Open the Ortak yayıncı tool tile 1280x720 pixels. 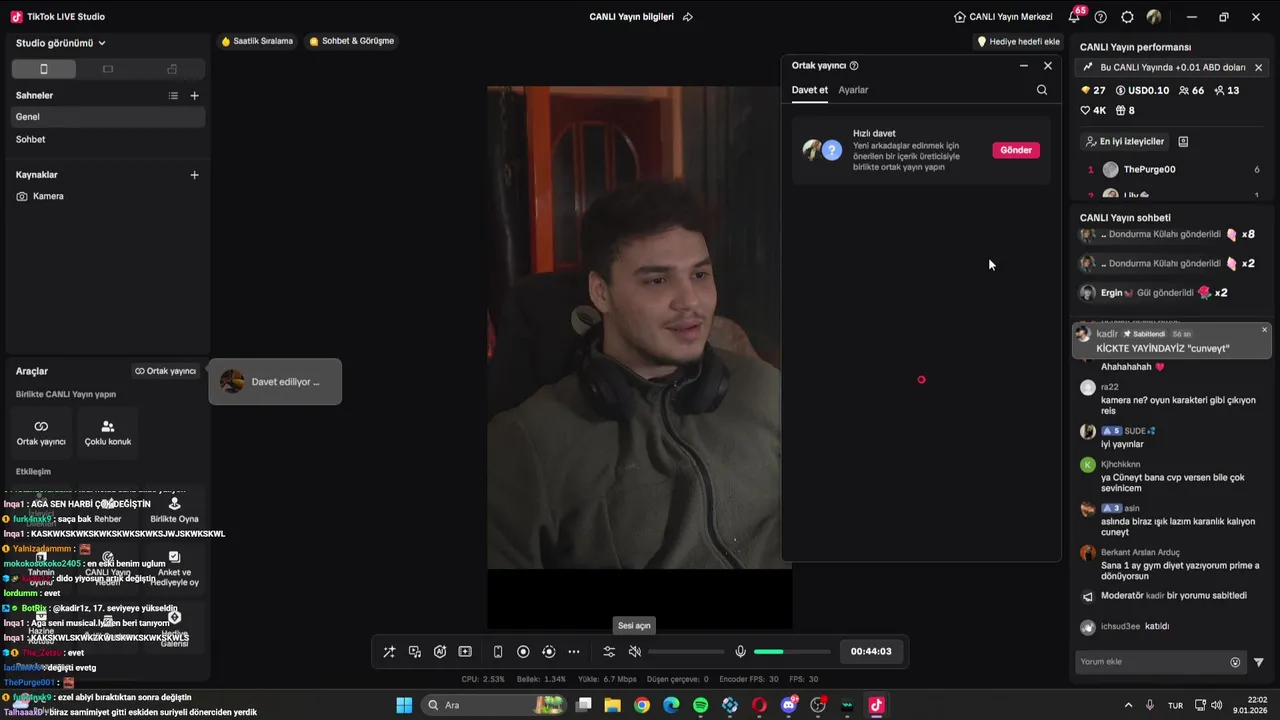(x=41, y=433)
